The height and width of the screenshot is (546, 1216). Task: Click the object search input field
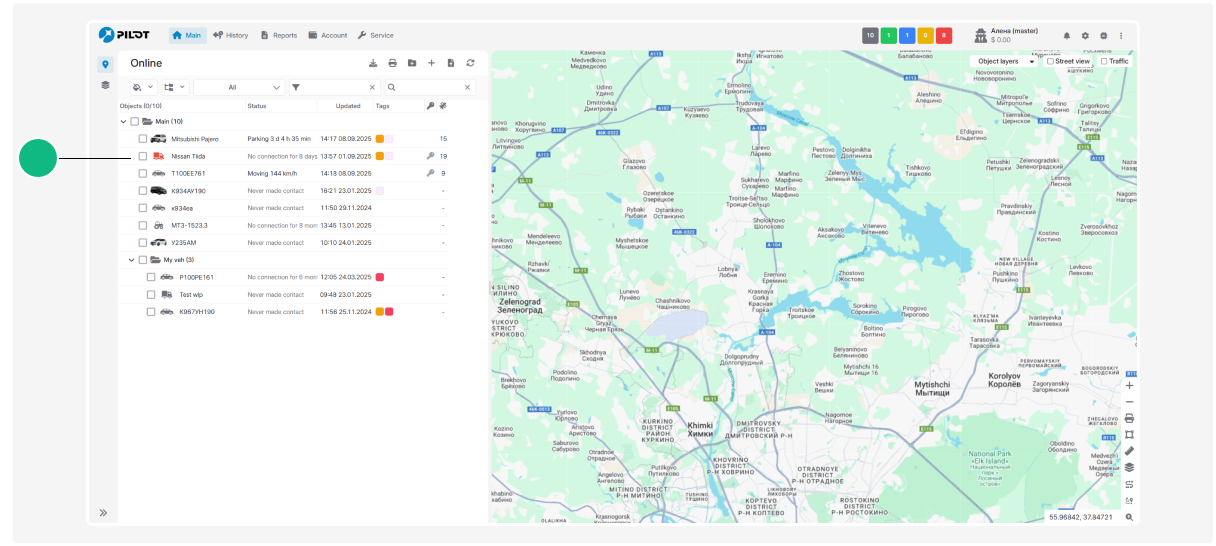(433, 87)
